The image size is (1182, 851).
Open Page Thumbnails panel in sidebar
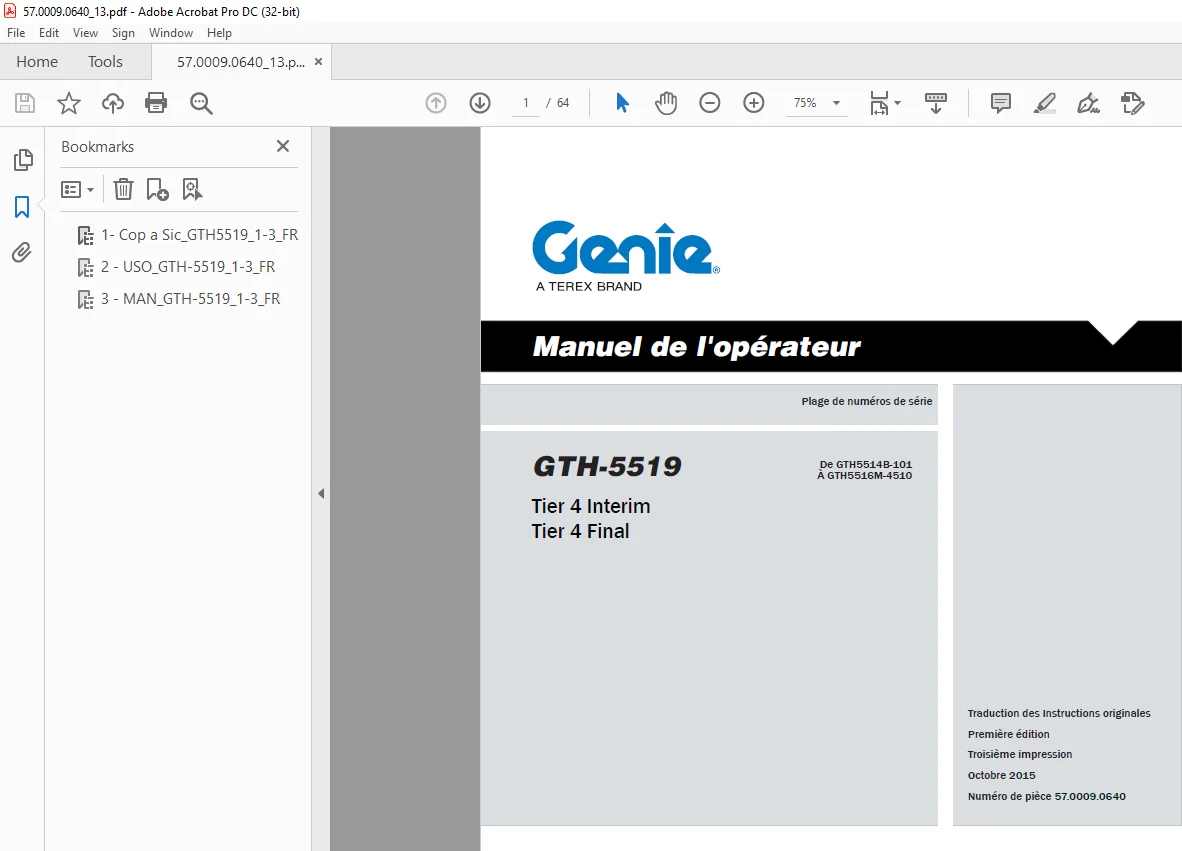pyautogui.click(x=23, y=160)
